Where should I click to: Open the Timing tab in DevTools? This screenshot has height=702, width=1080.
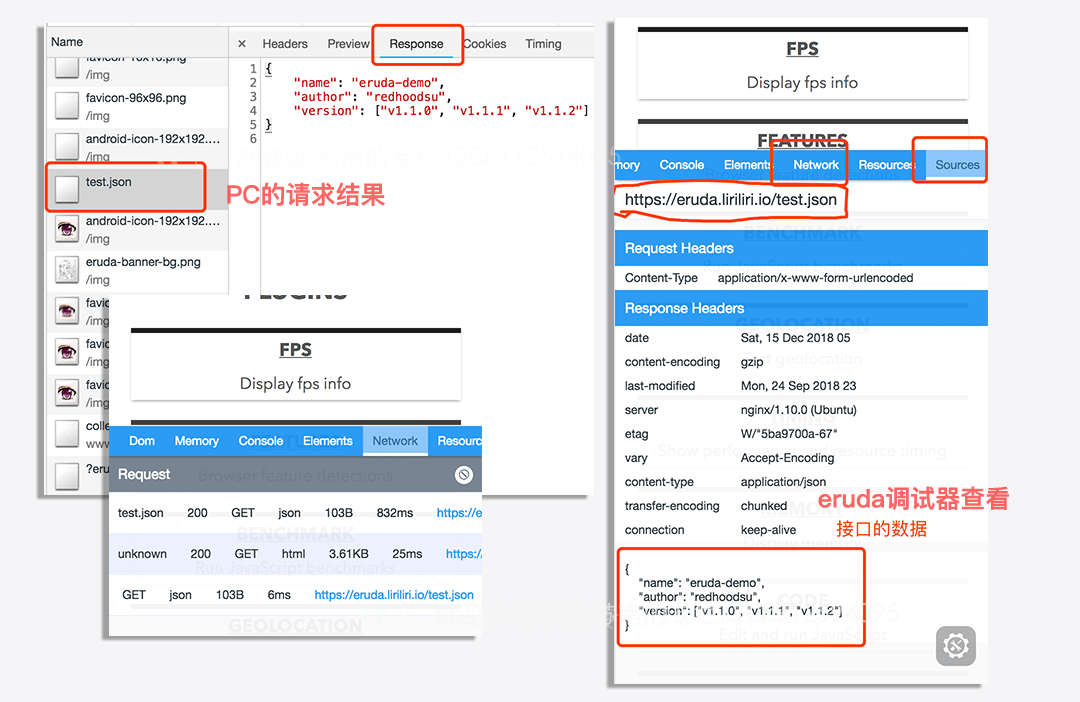(x=543, y=44)
